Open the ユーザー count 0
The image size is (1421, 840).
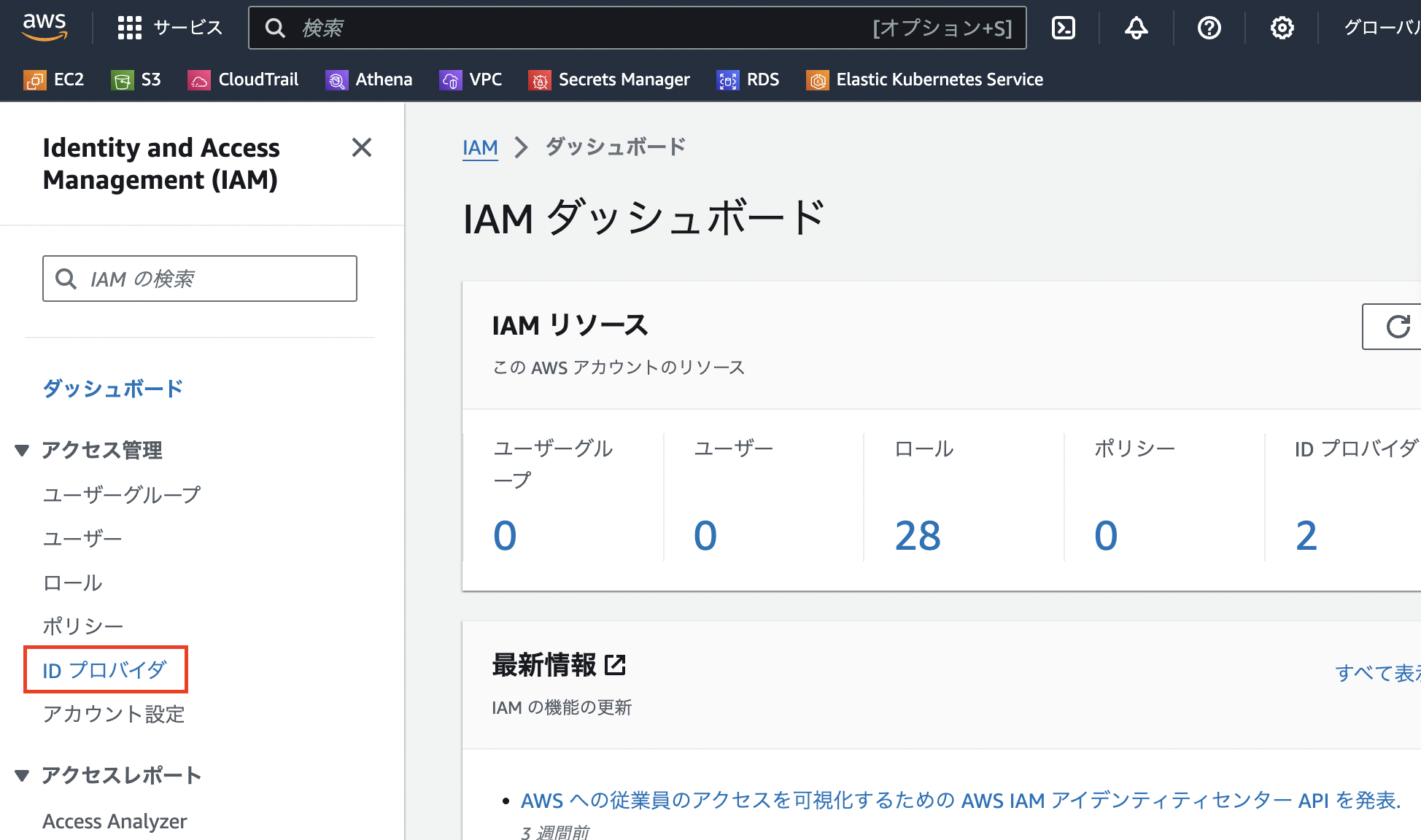tap(705, 536)
